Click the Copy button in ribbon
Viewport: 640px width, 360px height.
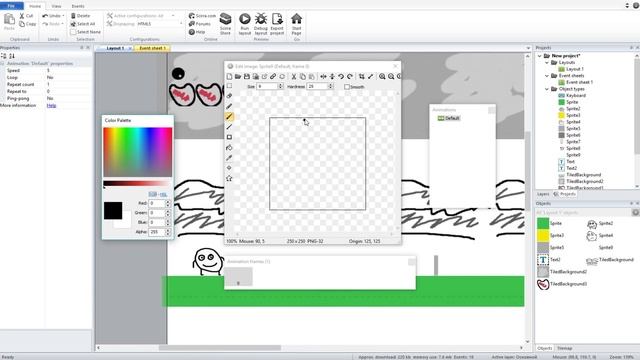pyautogui.click(x=28, y=24)
